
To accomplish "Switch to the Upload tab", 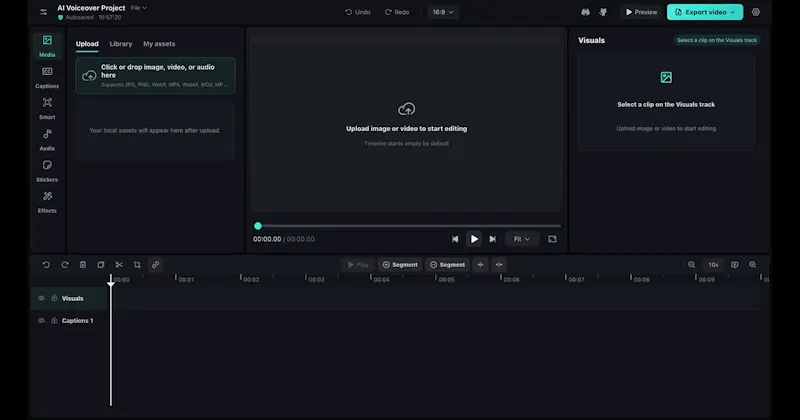I will pyautogui.click(x=87, y=44).
